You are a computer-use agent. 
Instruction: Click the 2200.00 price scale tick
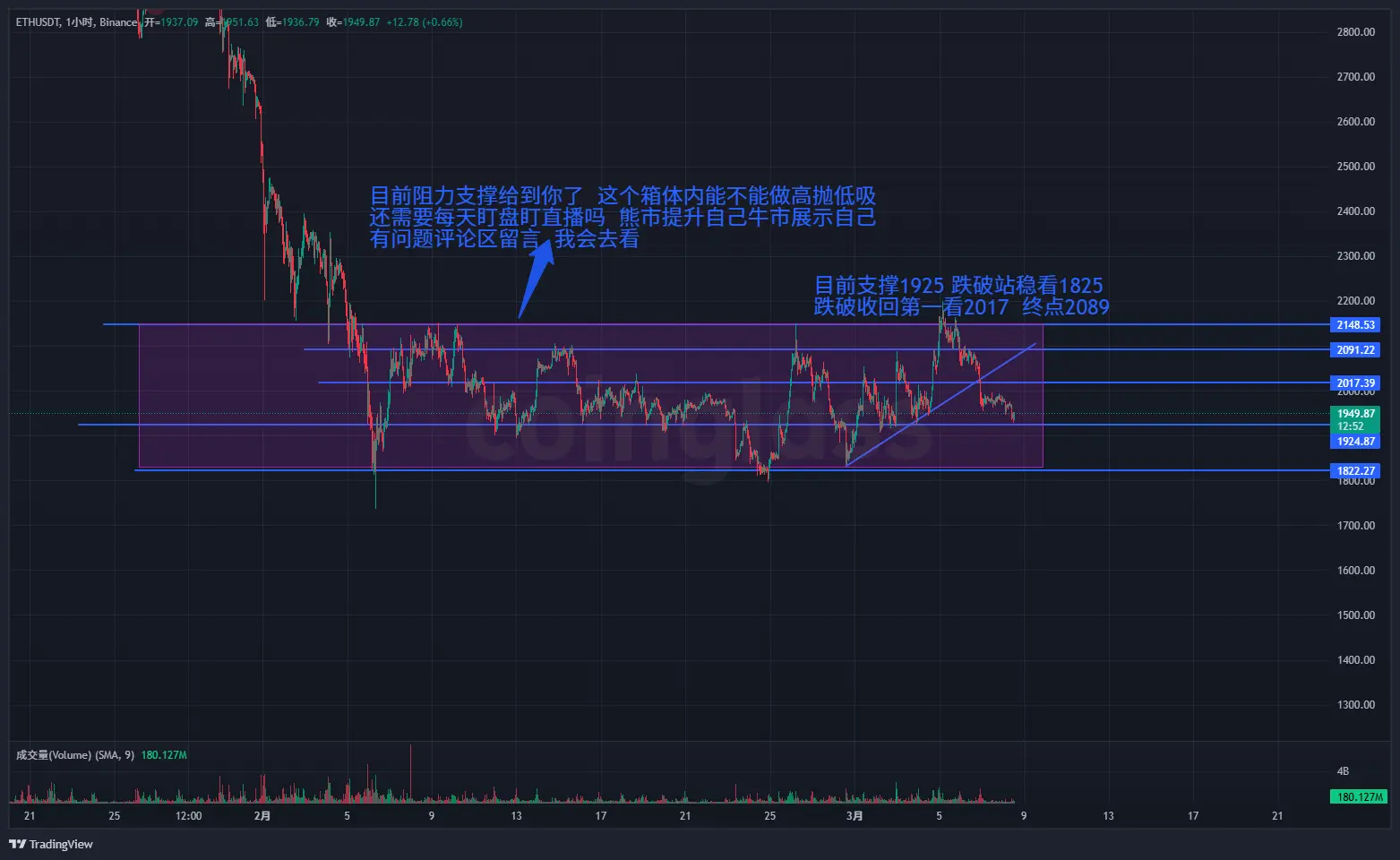coord(1355,301)
